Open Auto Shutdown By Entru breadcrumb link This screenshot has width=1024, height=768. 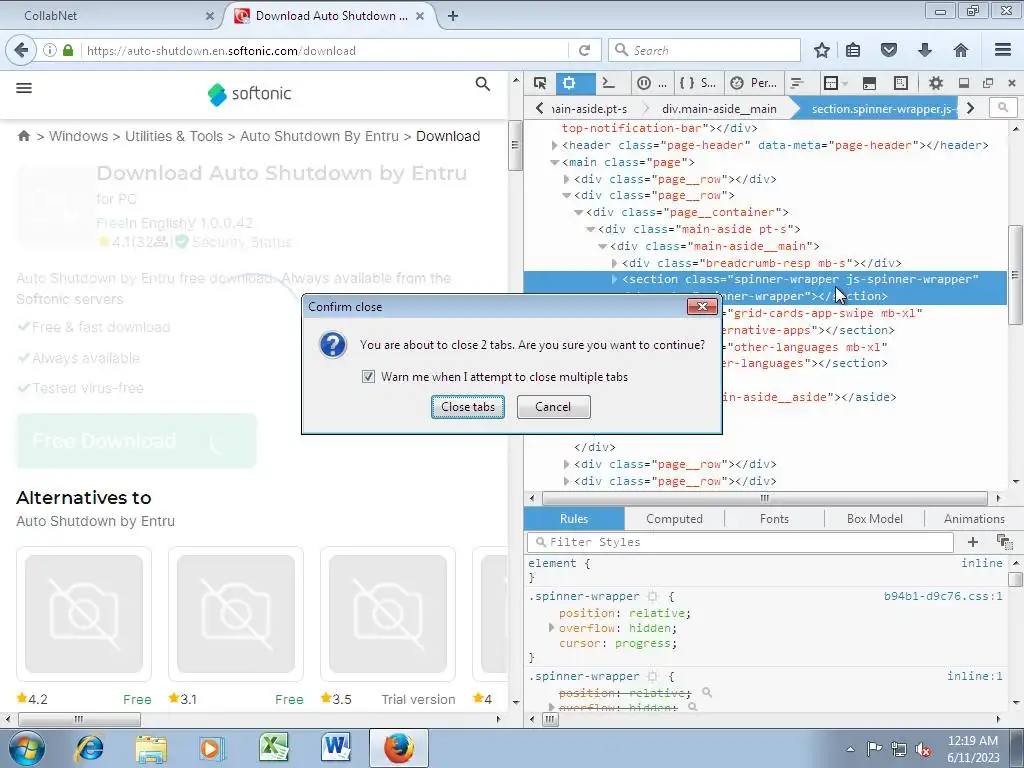click(x=319, y=136)
